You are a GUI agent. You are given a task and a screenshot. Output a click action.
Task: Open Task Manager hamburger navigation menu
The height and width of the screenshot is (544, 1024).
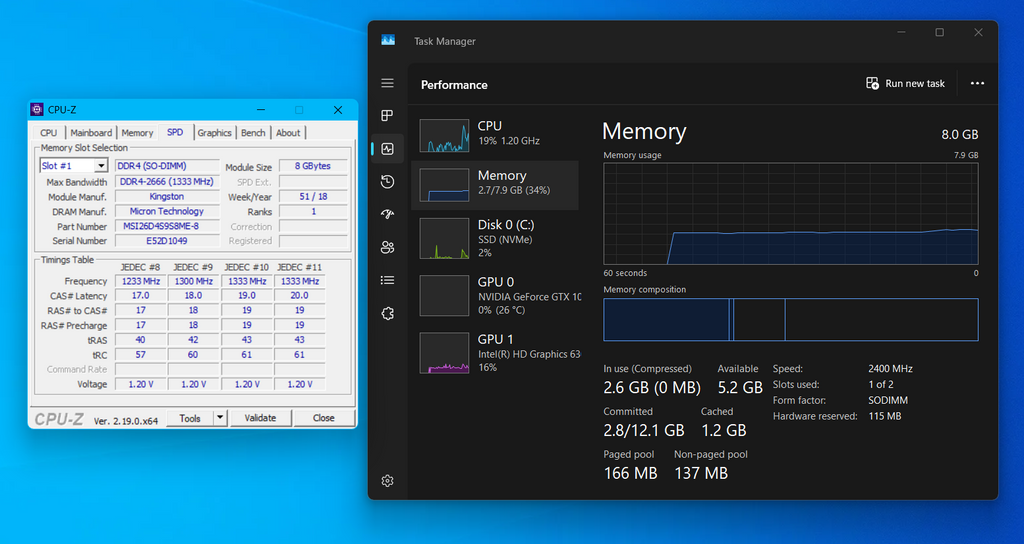[x=387, y=83]
